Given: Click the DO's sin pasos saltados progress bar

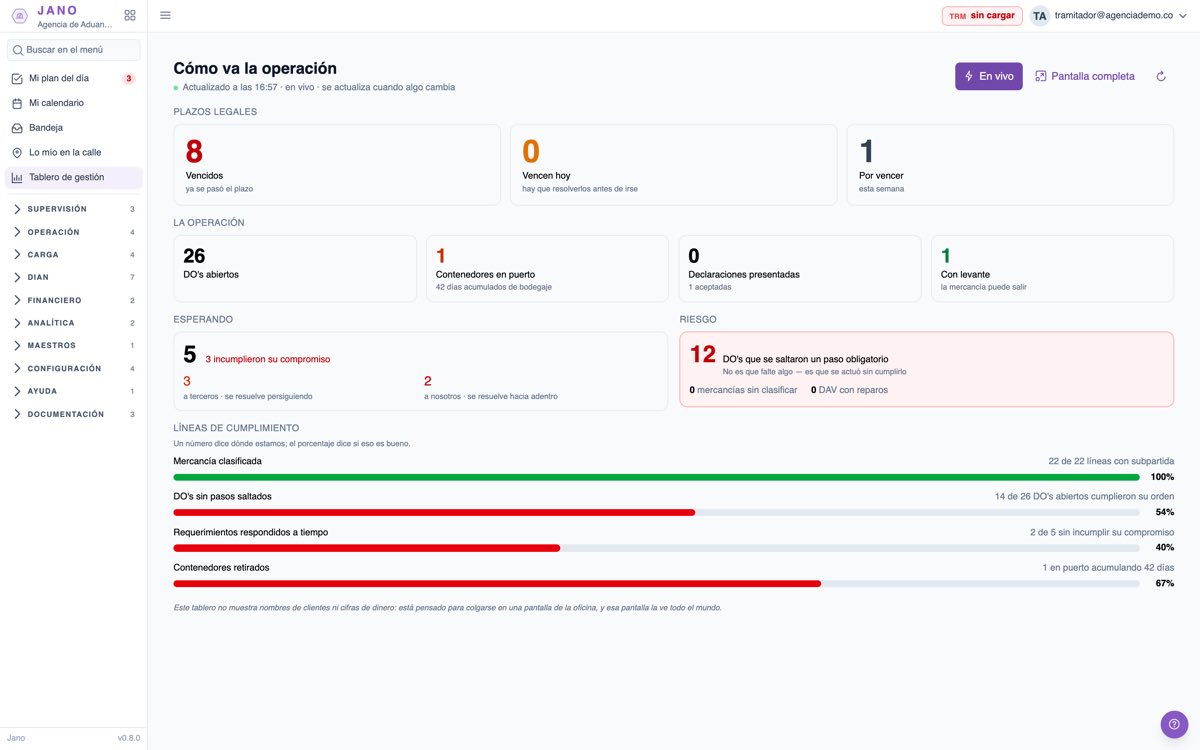Looking at the screenshot, I should pyautogui.click(x=656, y=512).
